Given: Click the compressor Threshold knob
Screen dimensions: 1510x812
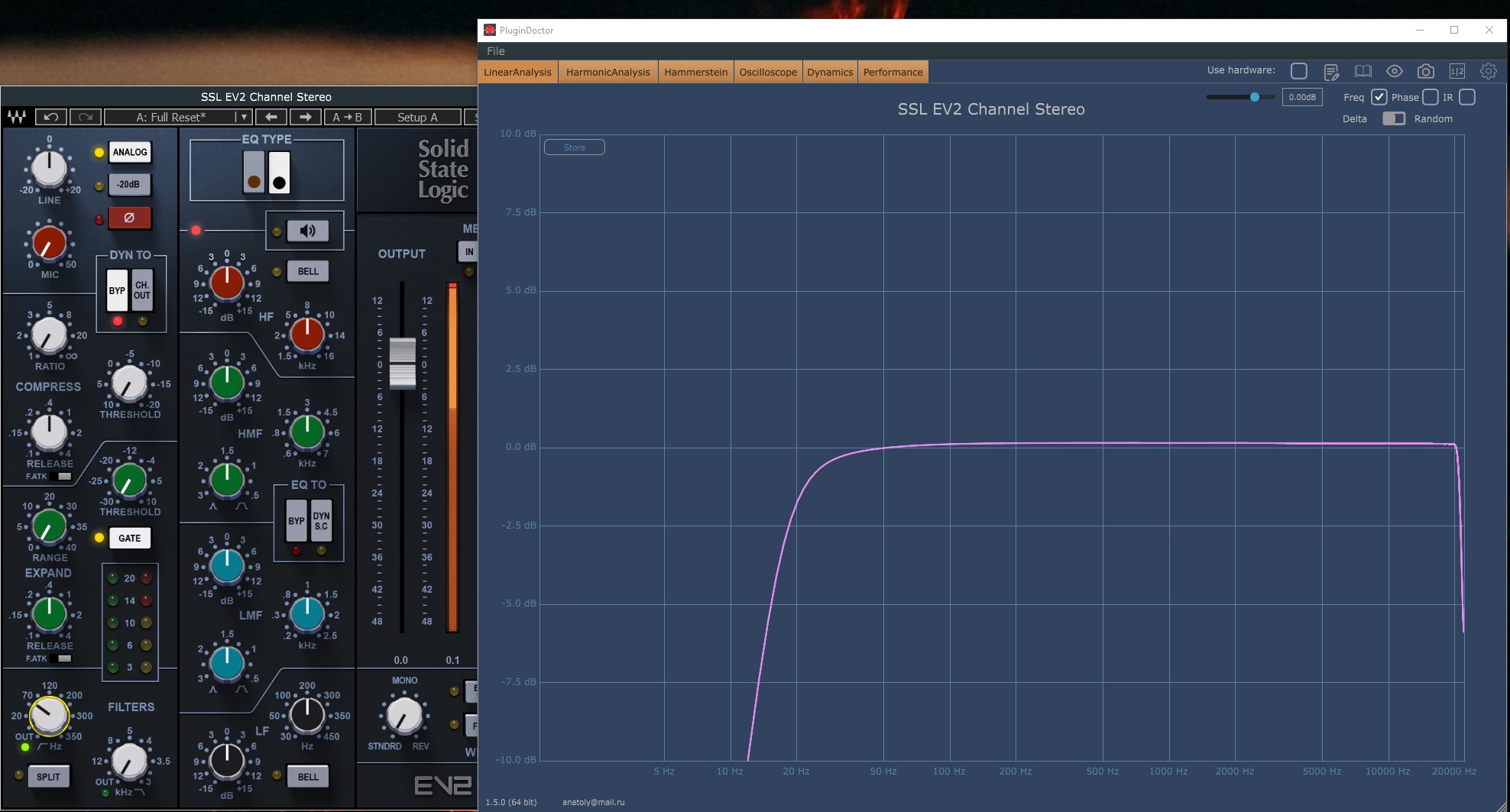Looking at the screenshot, I should coord(129,383).
